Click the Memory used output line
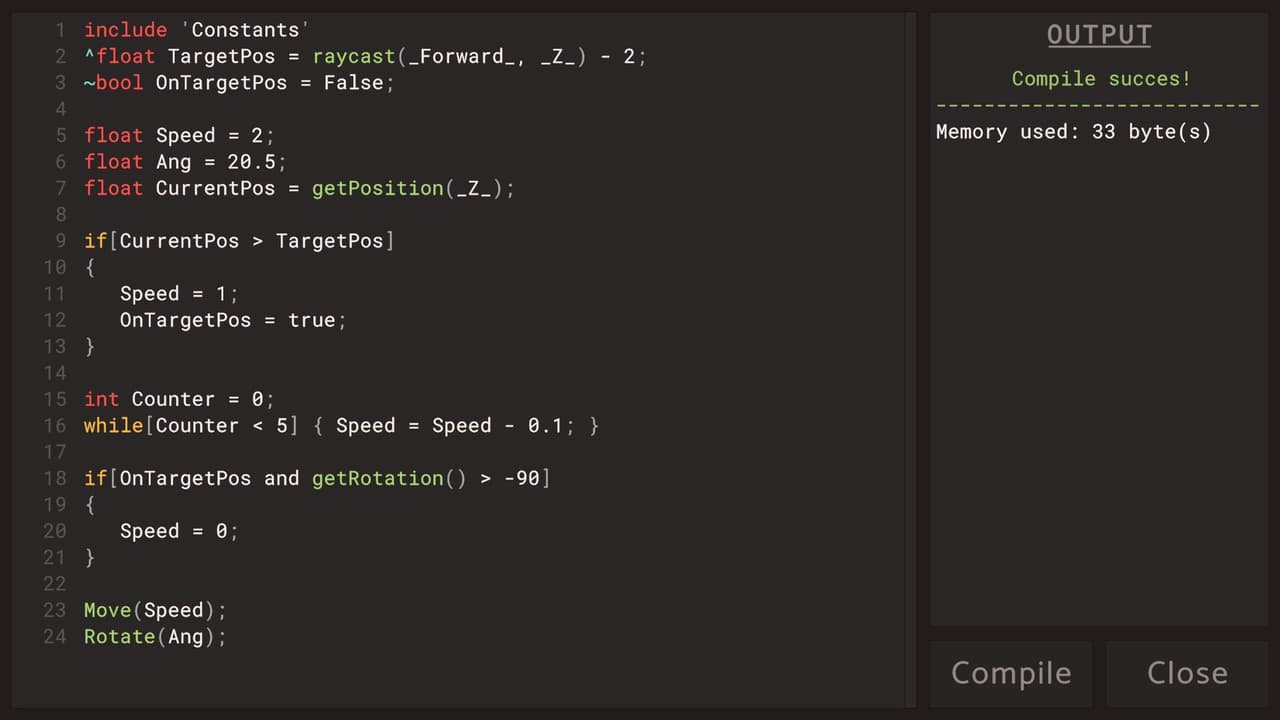 click(x=1073, y=131)
